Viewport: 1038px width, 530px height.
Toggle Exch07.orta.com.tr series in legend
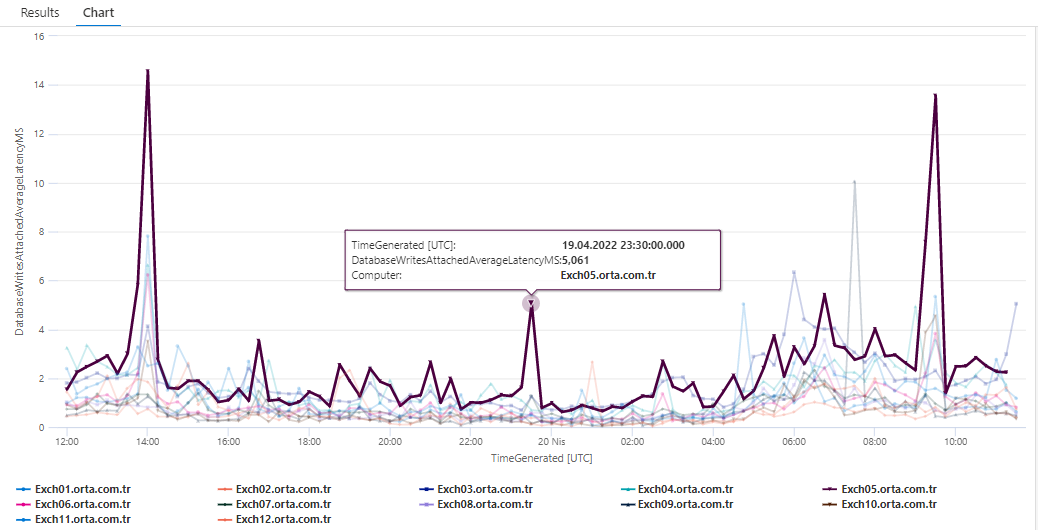pos(274,505)
